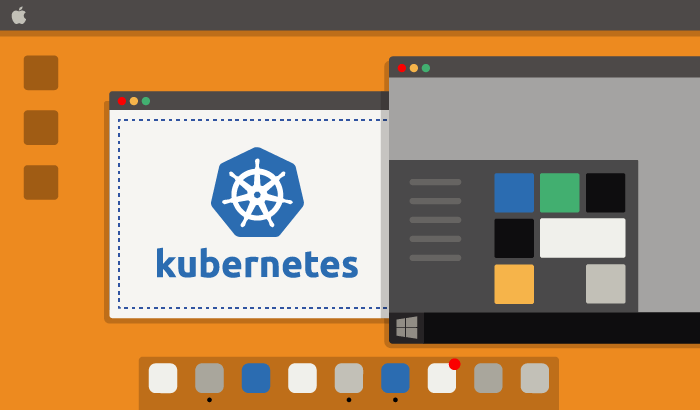
Task: Close the Windows VM window with red button
Action: point(402,68)
